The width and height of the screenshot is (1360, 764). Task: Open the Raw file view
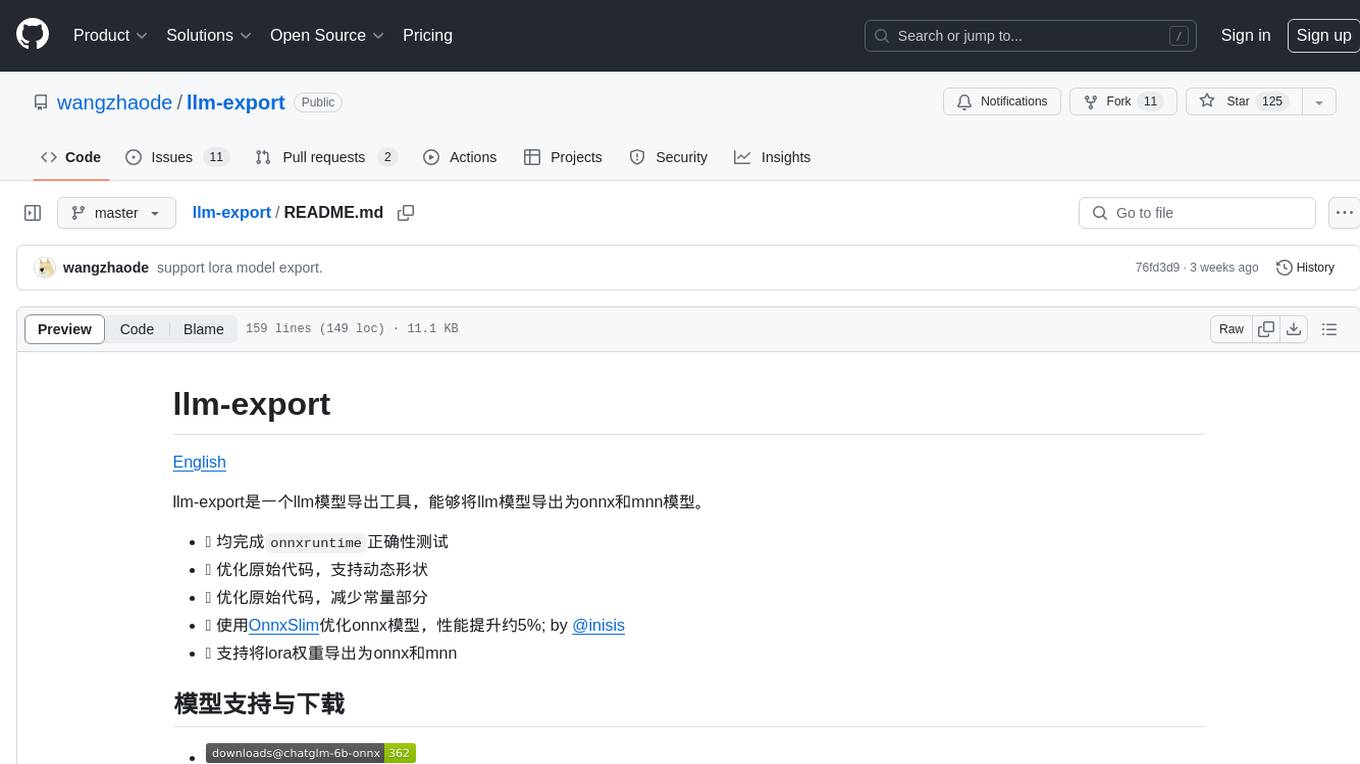point(1231,329)
